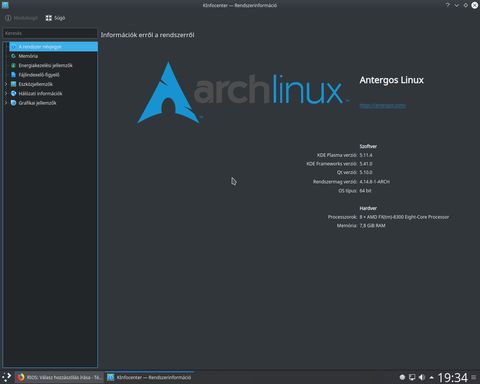
Task: Switch to the Firefox taskbar window
Action: point(59,377)
